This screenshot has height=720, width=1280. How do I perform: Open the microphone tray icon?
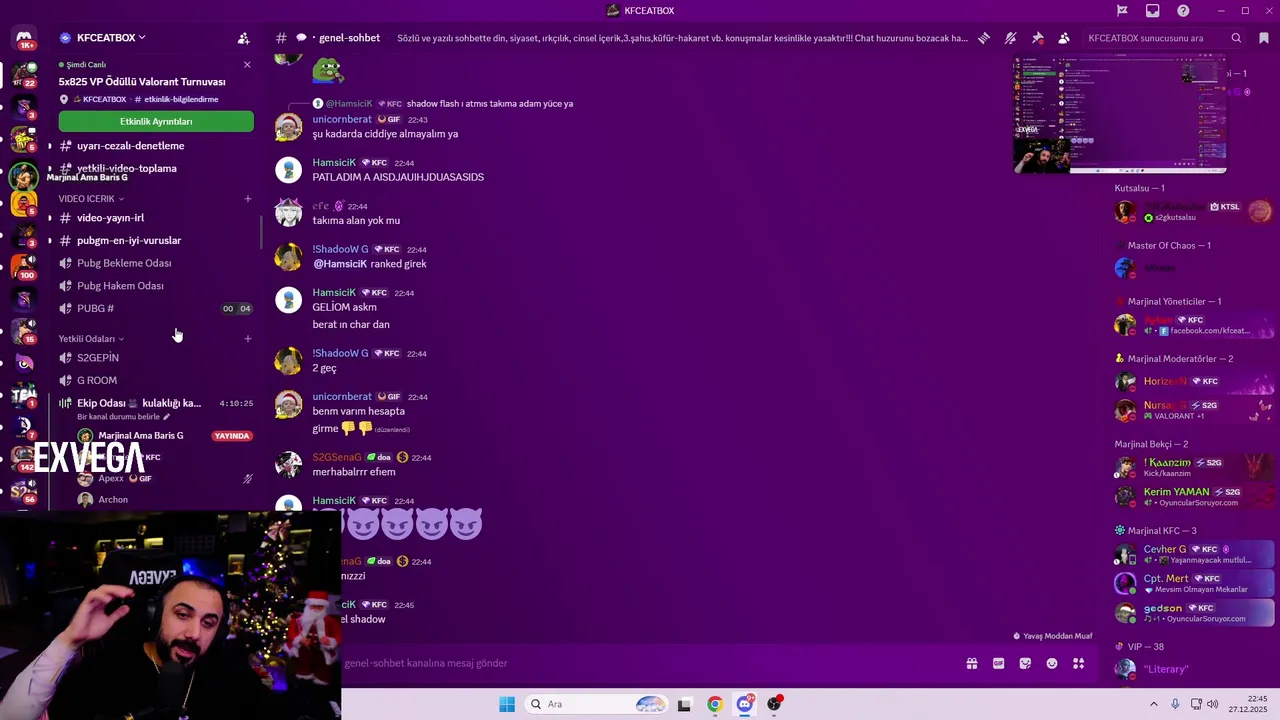point(1175,704)
